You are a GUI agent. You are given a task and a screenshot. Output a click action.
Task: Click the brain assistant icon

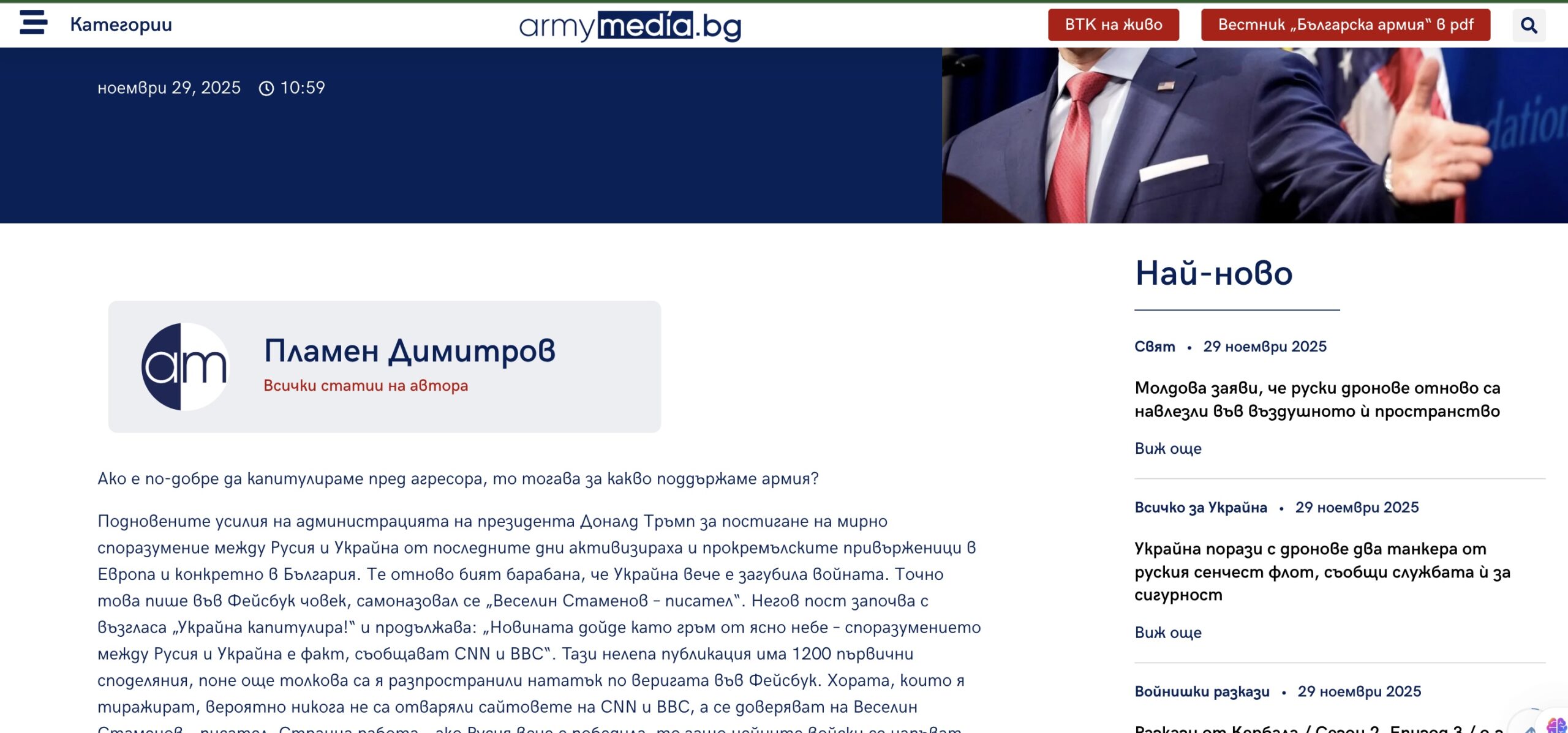pos(1556,725)
